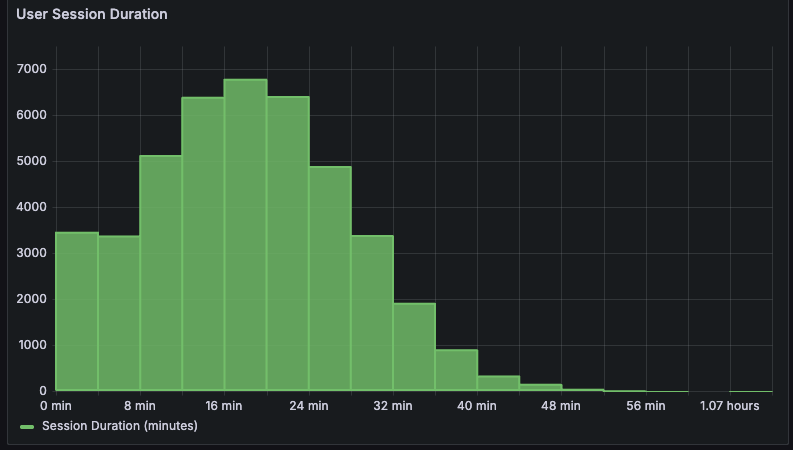Click the histogram bar starting at 24 min

[x=330, y=279]
